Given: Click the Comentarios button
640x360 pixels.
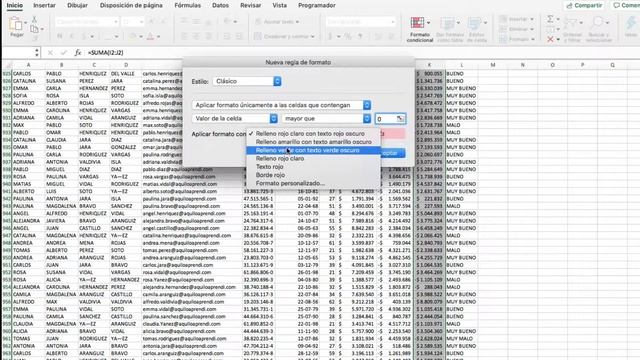Looking at the screenshot, I should [625, 5].
